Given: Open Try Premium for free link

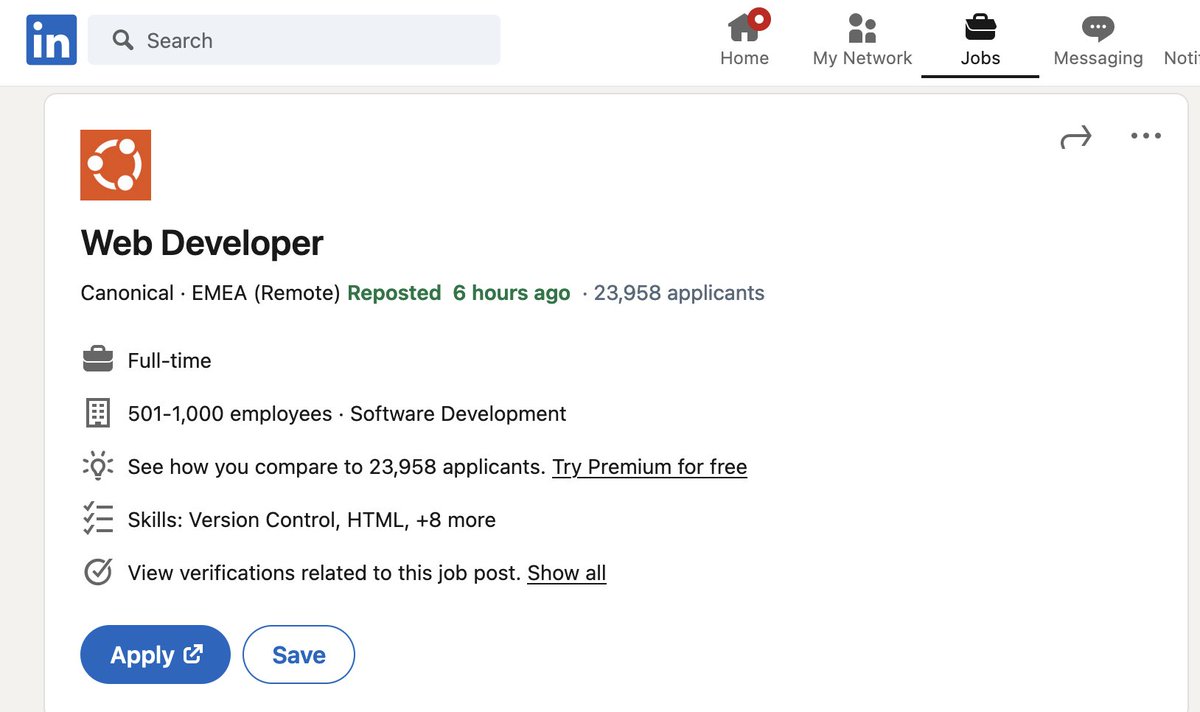Looking at the screenshot, I should pyautogui.click(x=650, y=467).
